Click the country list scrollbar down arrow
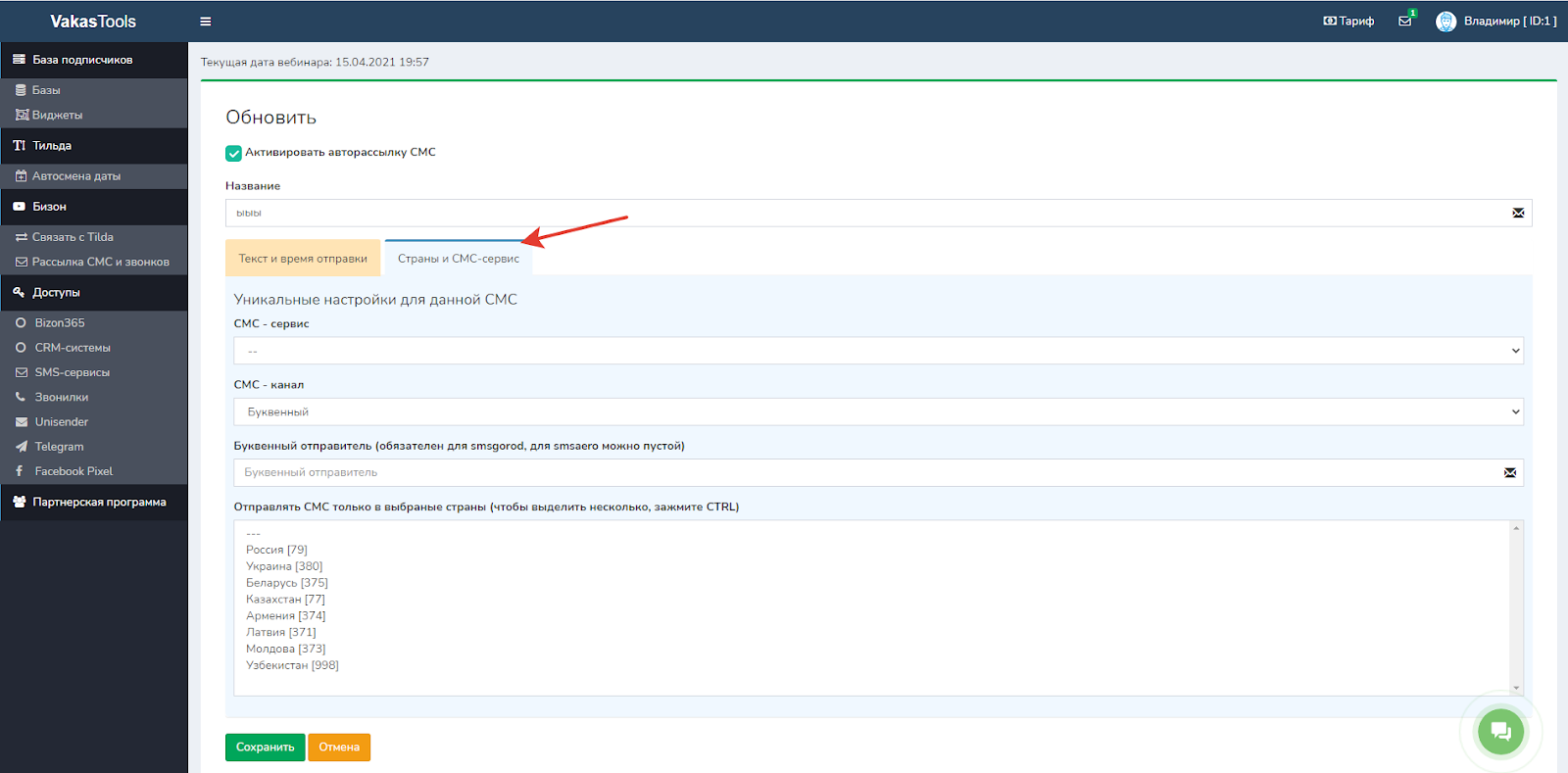1568x773 pixels. [1516, 688]
